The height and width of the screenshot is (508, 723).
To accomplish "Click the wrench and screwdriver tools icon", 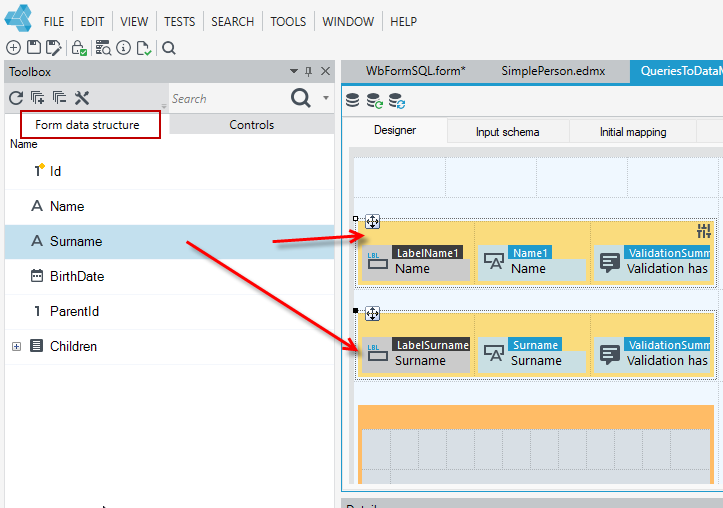I will click(82, 98).
